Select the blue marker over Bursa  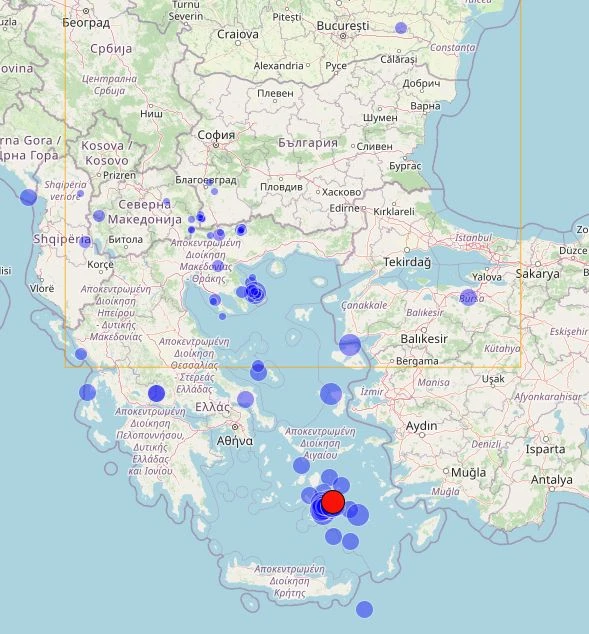468,297
